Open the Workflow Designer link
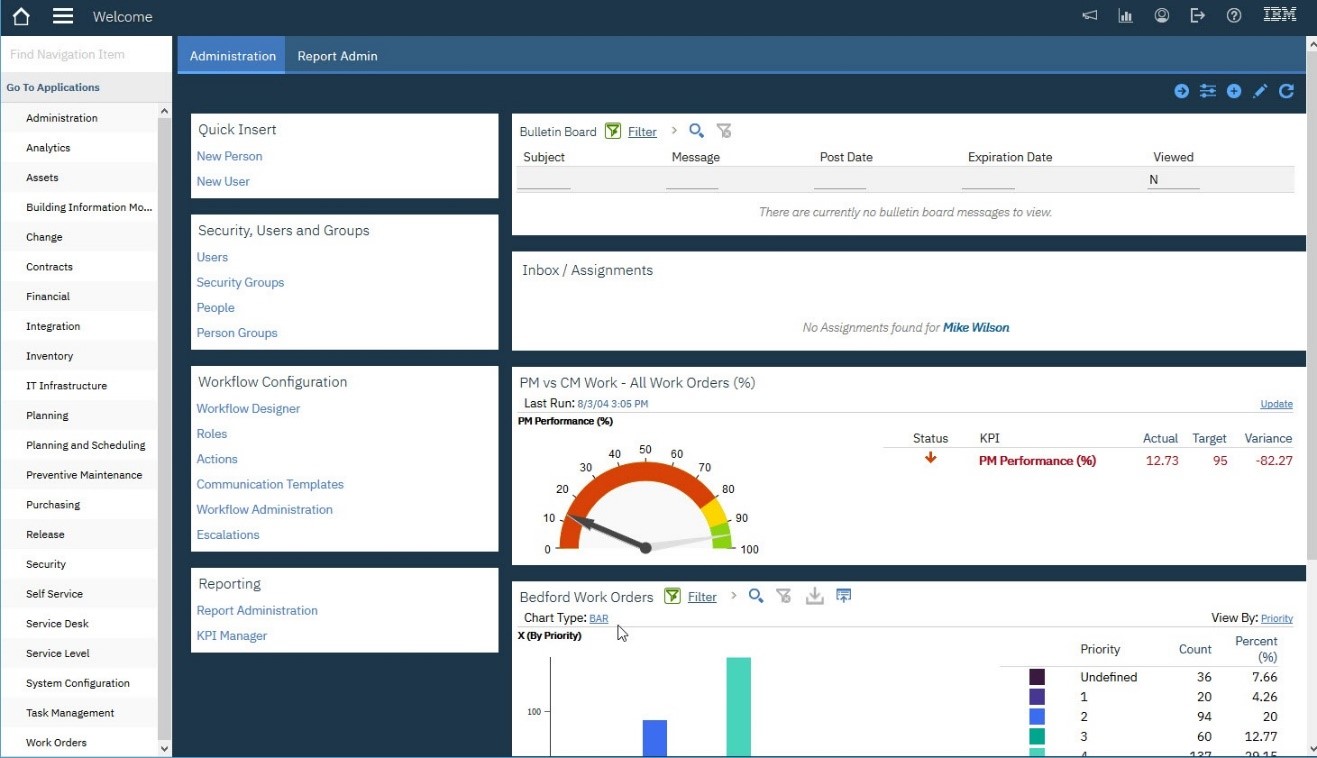The width and height of the screenshot is (1317, 758). click(x=248, y=408)
